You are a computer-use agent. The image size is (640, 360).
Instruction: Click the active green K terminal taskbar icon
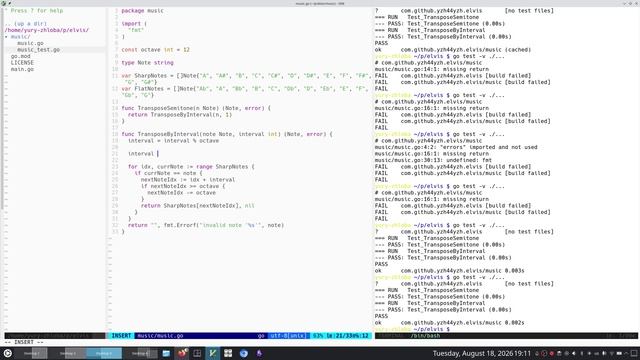coord(213,353)
